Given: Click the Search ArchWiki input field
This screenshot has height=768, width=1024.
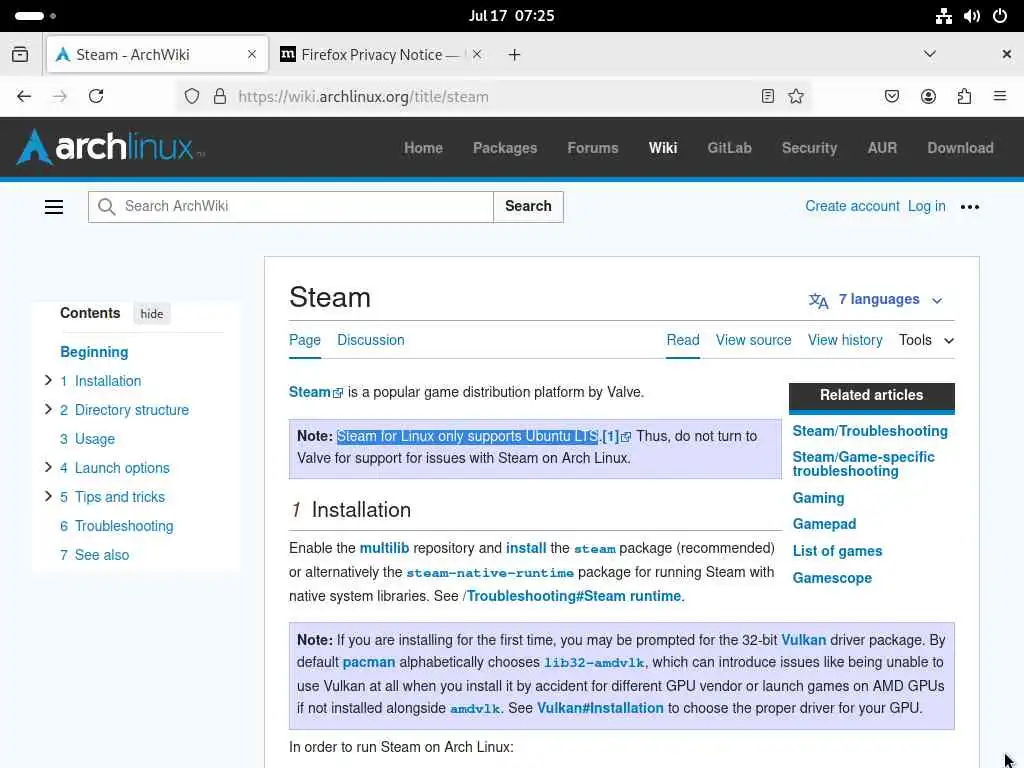Looking at the screenshot, I should pos(291,207).
